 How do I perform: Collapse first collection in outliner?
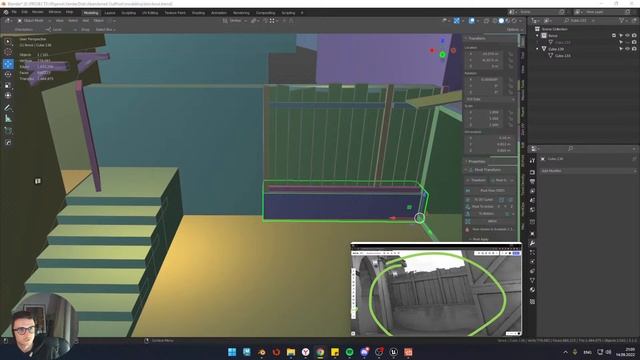(x=538, y=36)
